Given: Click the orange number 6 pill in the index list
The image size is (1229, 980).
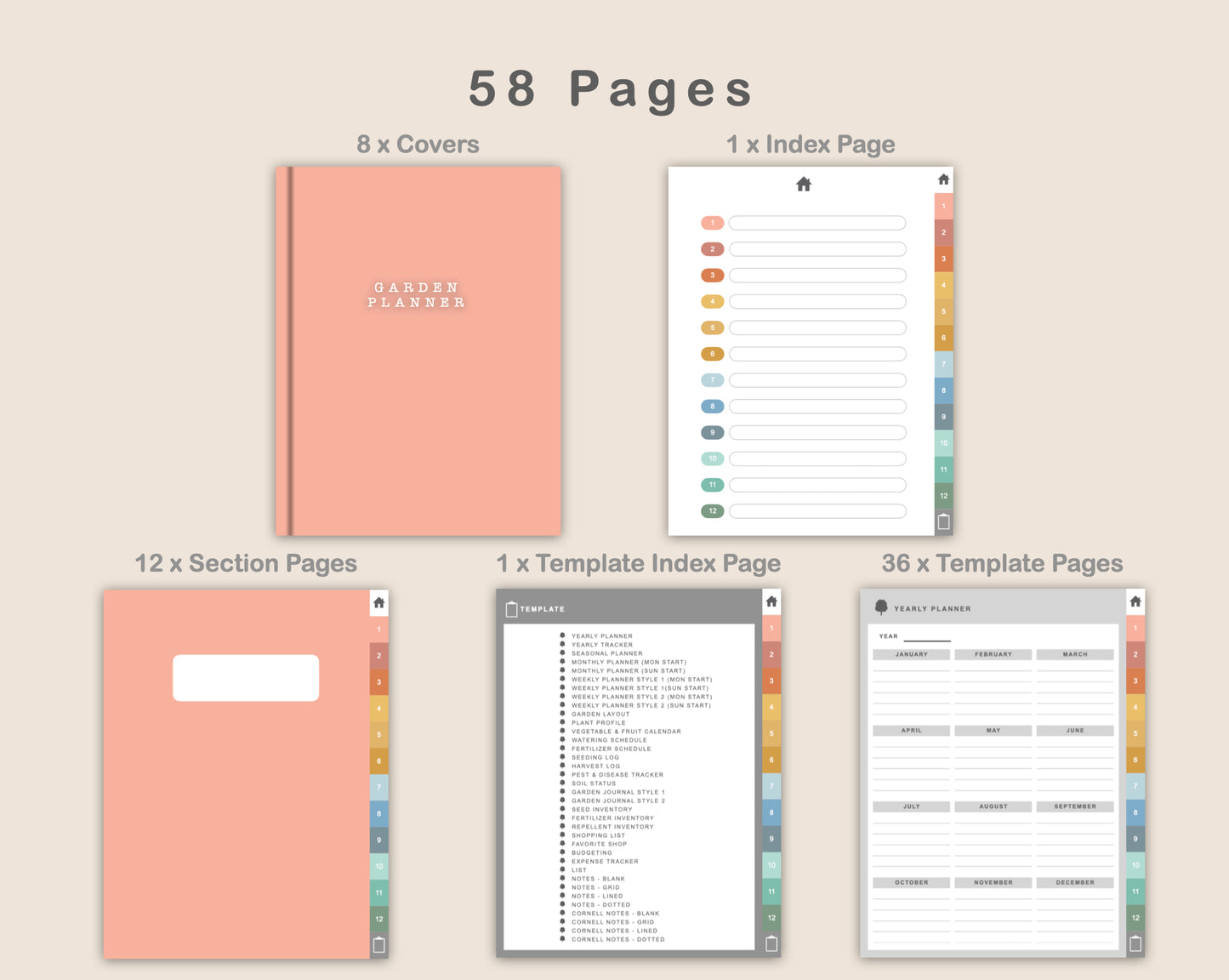Looking at the screenshot, I should [713, 354].
